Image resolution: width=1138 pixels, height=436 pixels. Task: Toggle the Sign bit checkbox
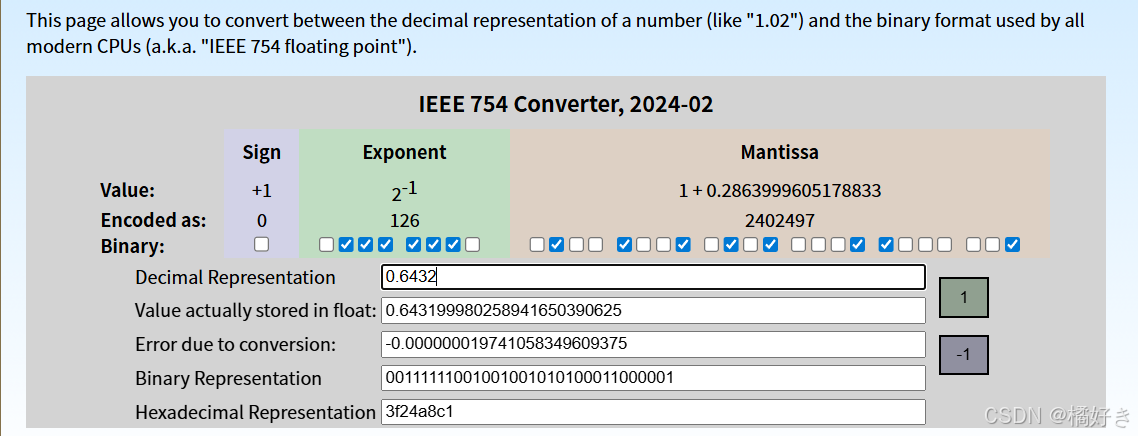tap(262, 244)
